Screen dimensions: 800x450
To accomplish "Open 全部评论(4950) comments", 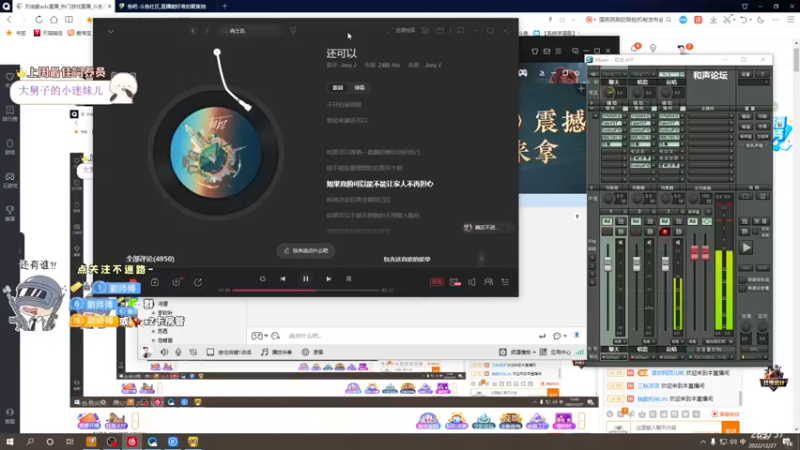I will [x=151, y=259].
